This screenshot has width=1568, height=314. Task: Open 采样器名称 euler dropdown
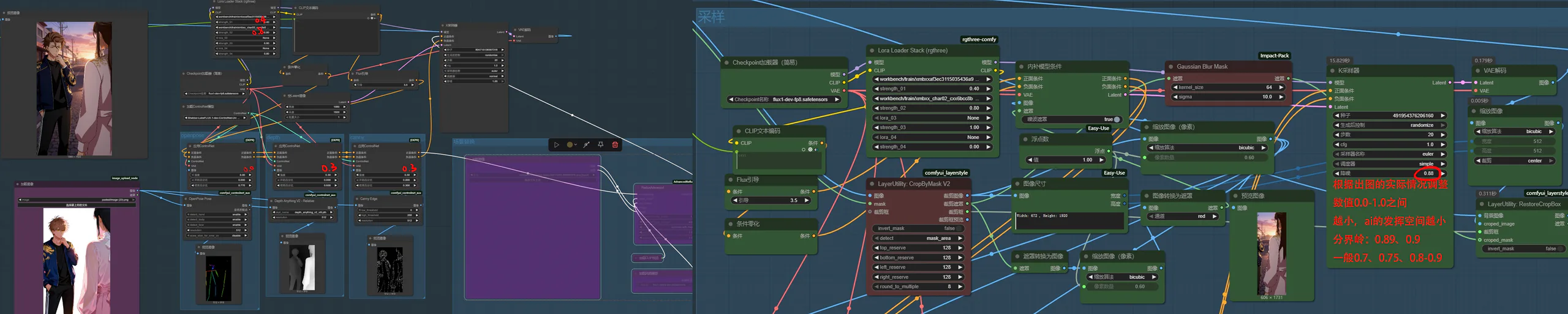[x=1390, y=154]
